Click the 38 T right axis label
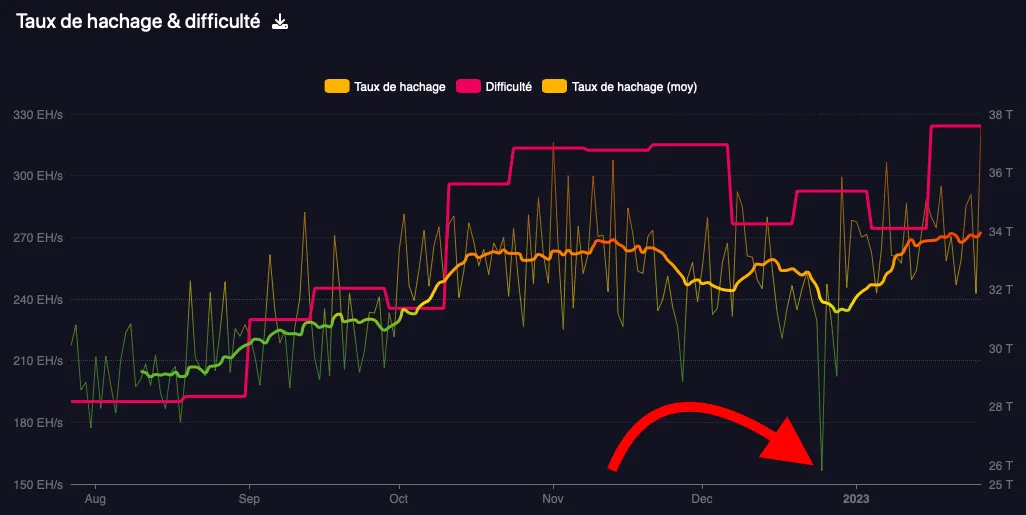The height and width of the screenshot is (515, 1026). (1000, 115)
